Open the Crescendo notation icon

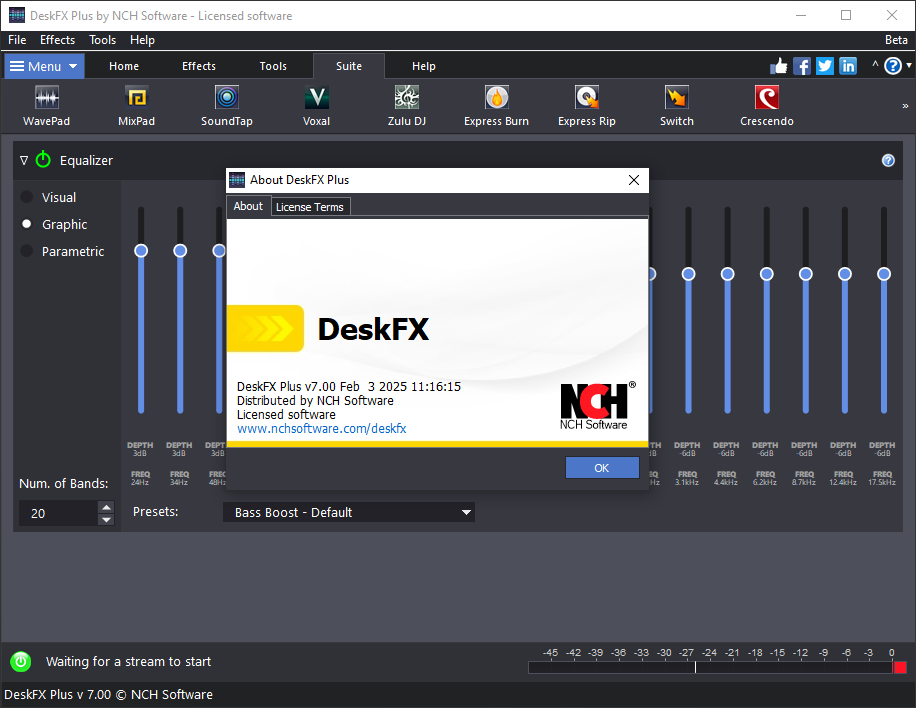point(766,106)
